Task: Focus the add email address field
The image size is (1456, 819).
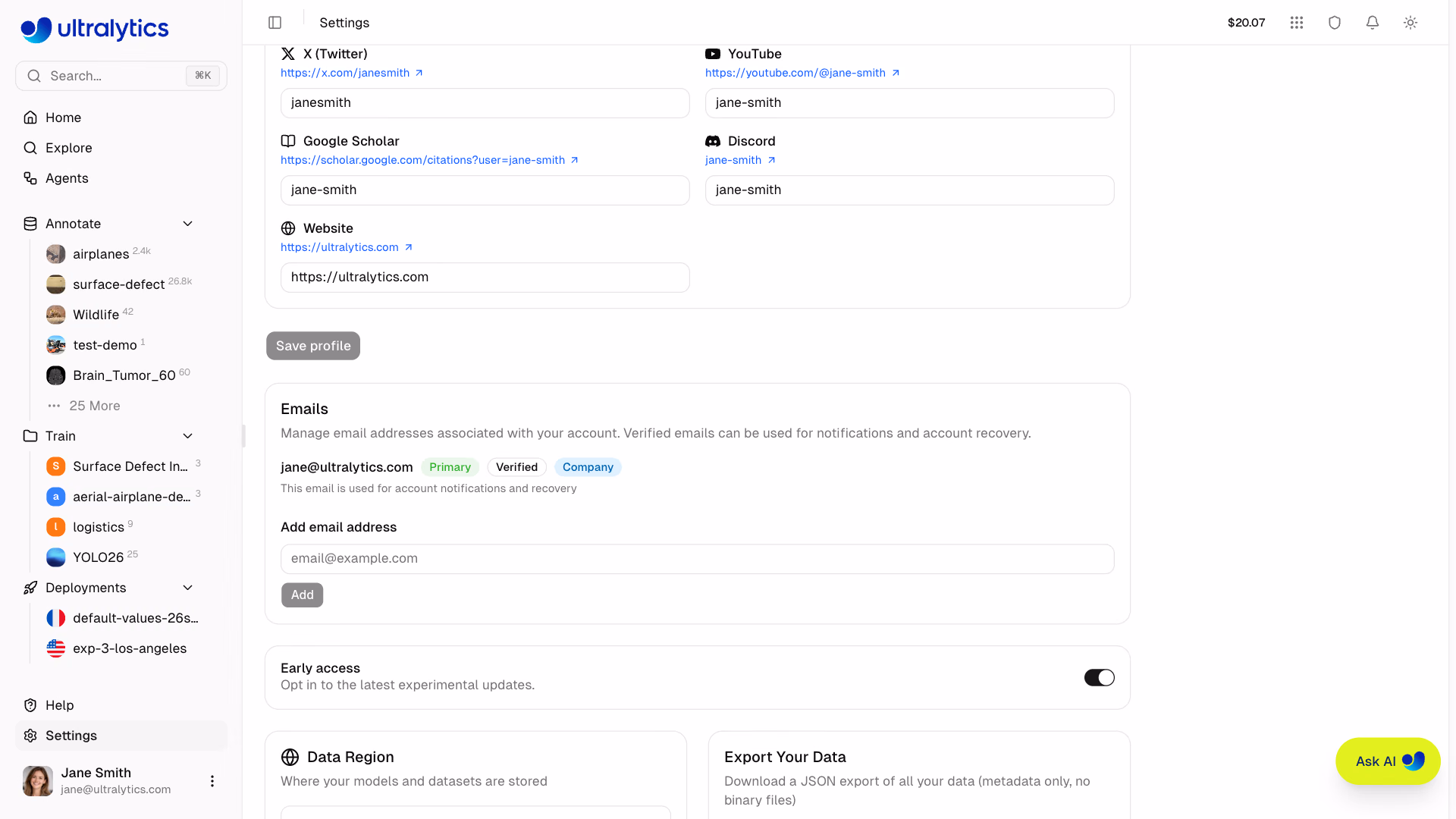Action: [x=698, y=559]
